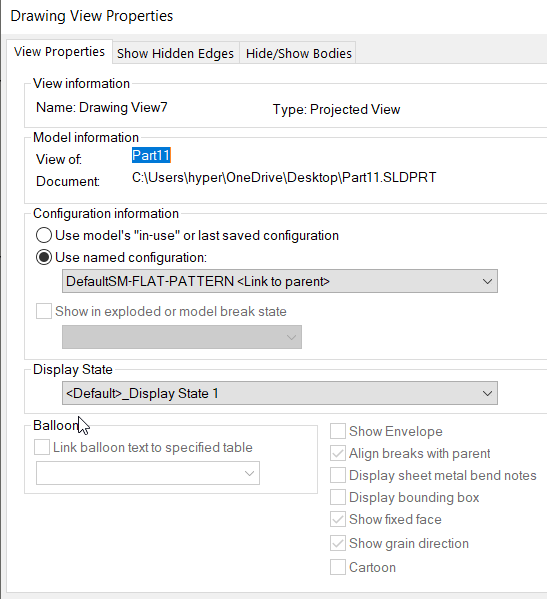Click the highlighted Part11 view name field
This screenshot has height=599, width=547.
coord(151,155)
